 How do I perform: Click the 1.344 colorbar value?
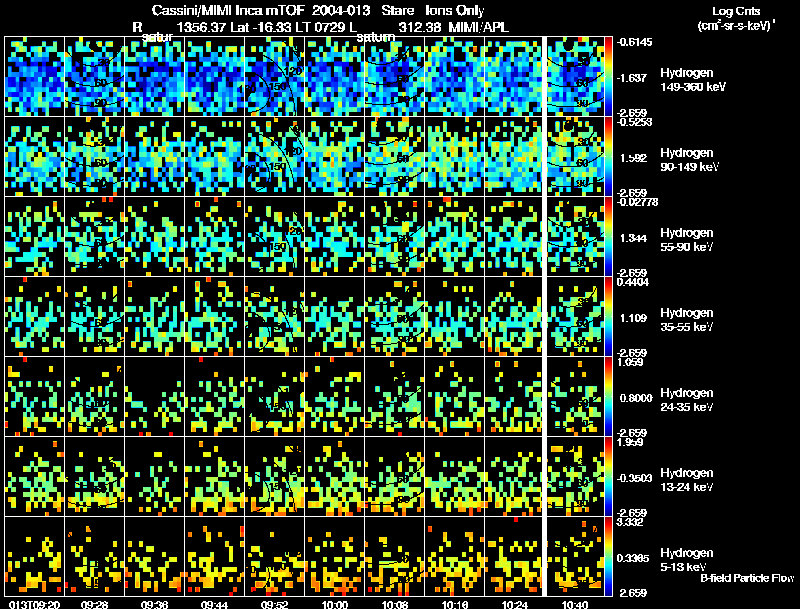[x=633, y=238]
